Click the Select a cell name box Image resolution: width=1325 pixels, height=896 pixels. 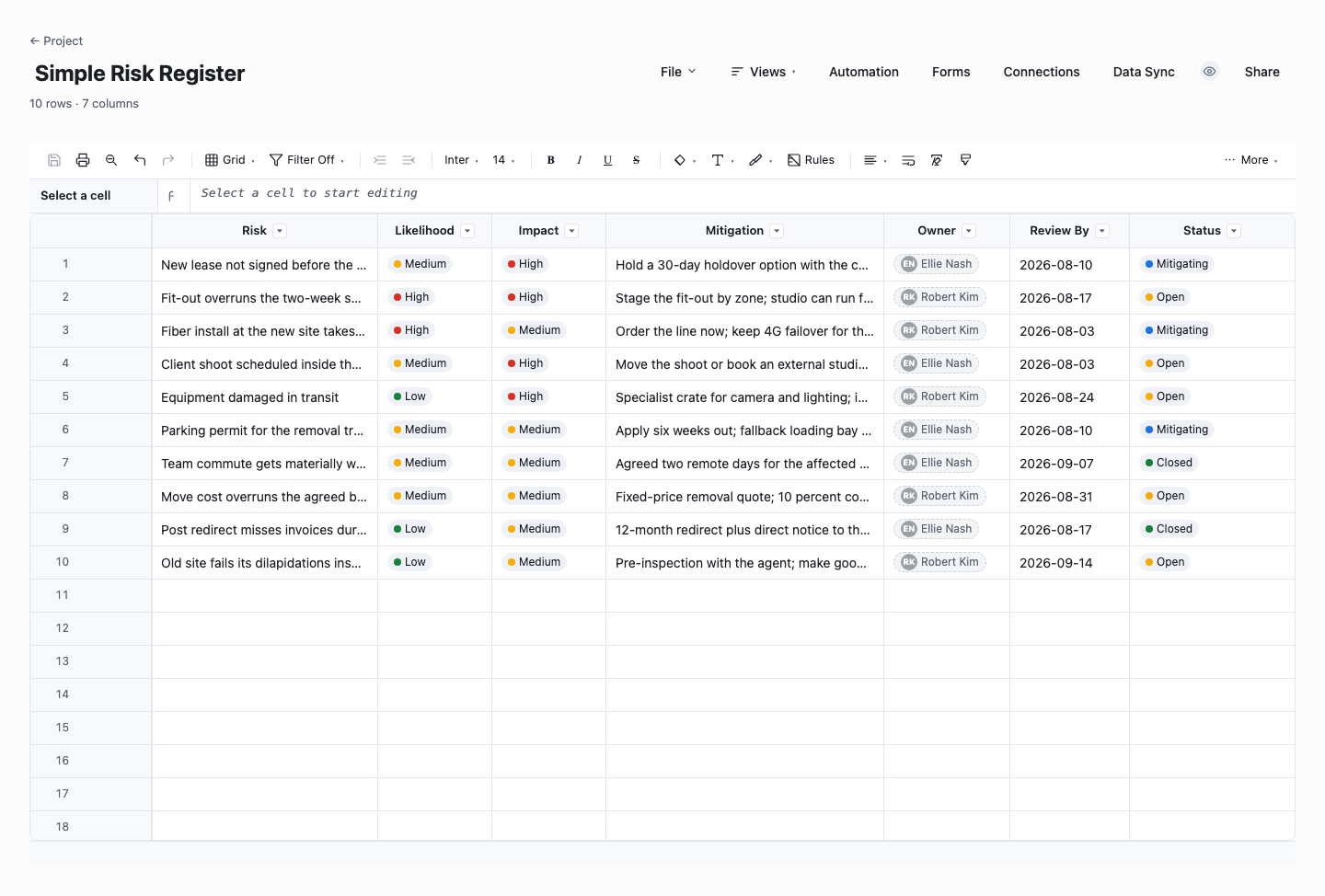pyautogui.click(x=93, y=196)
